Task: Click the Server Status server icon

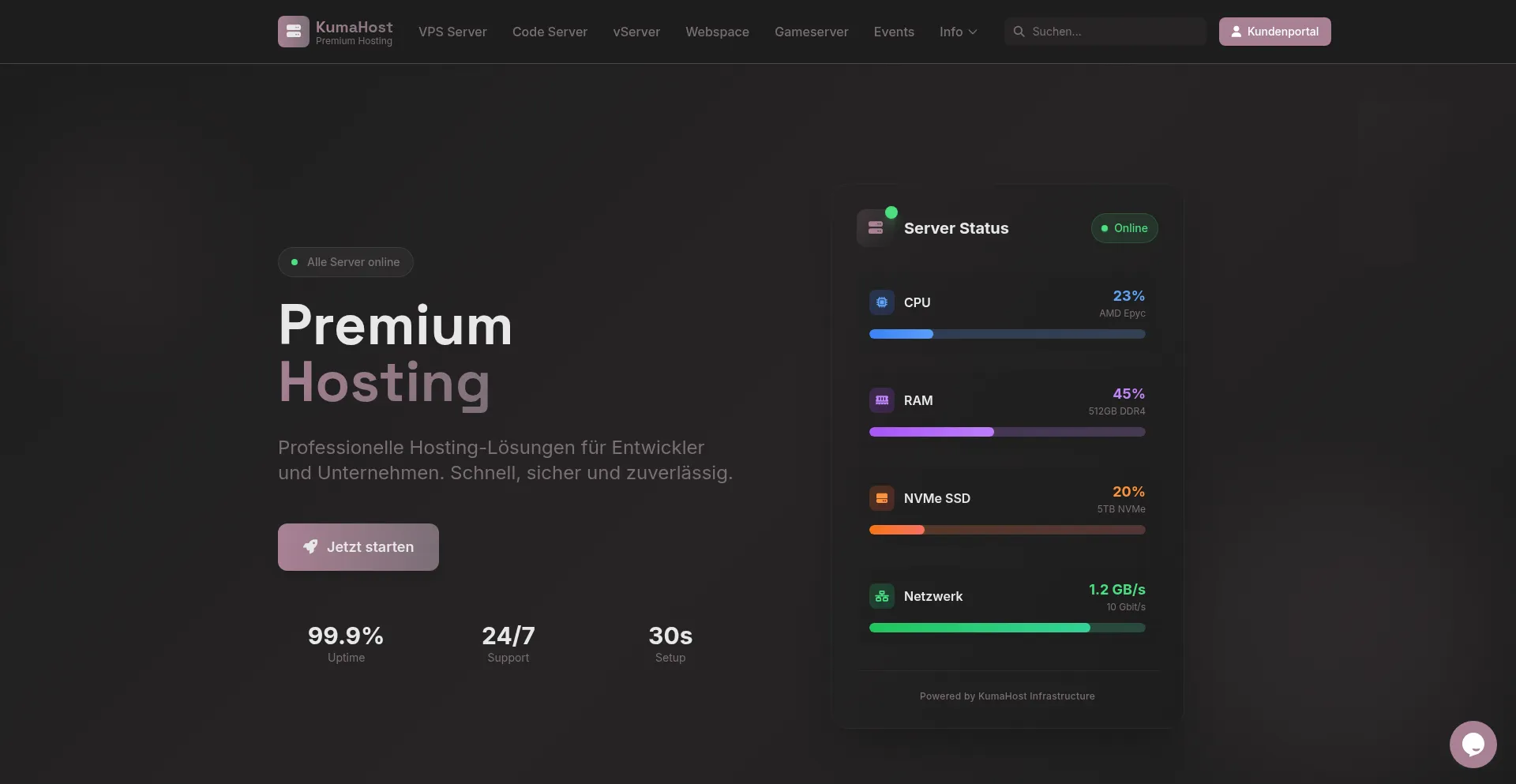Action: point(876,228)
